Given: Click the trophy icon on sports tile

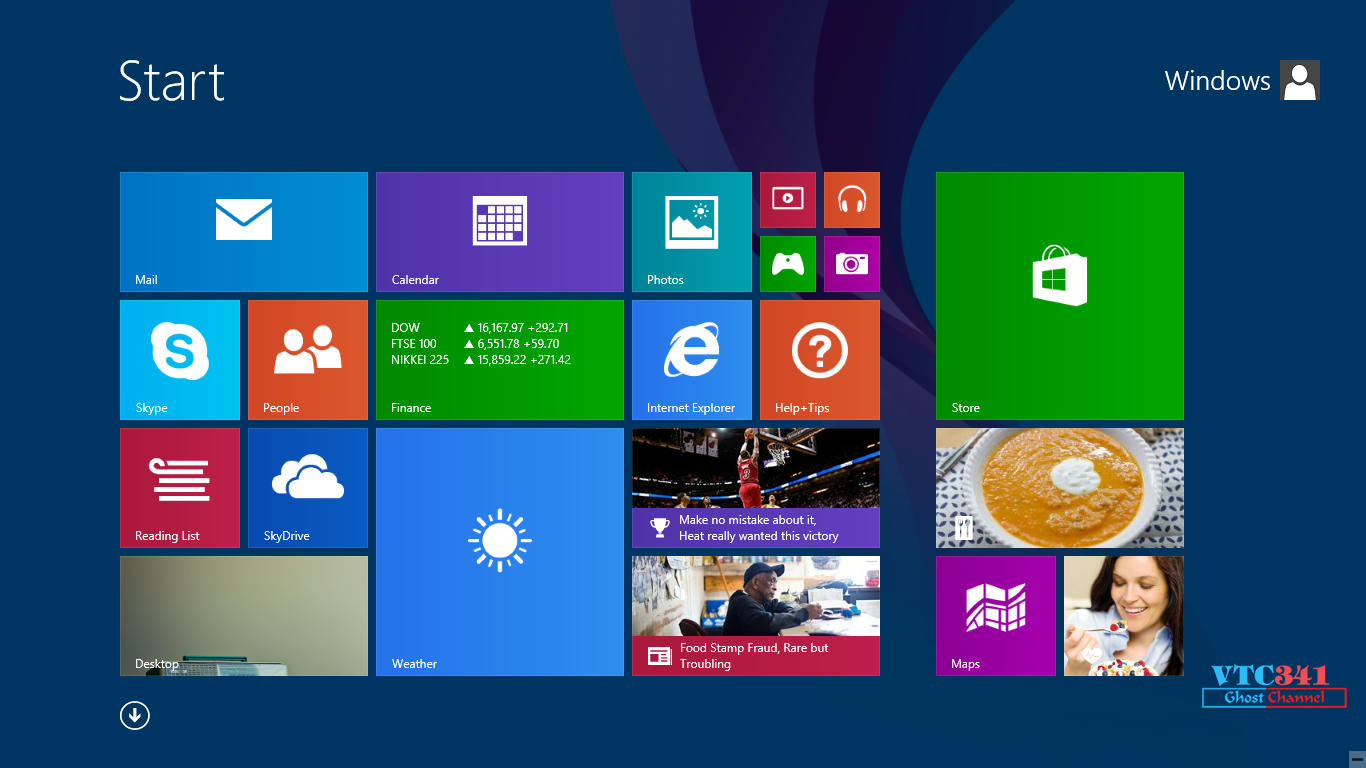Looking at the screenshot, I should [659, 527].
